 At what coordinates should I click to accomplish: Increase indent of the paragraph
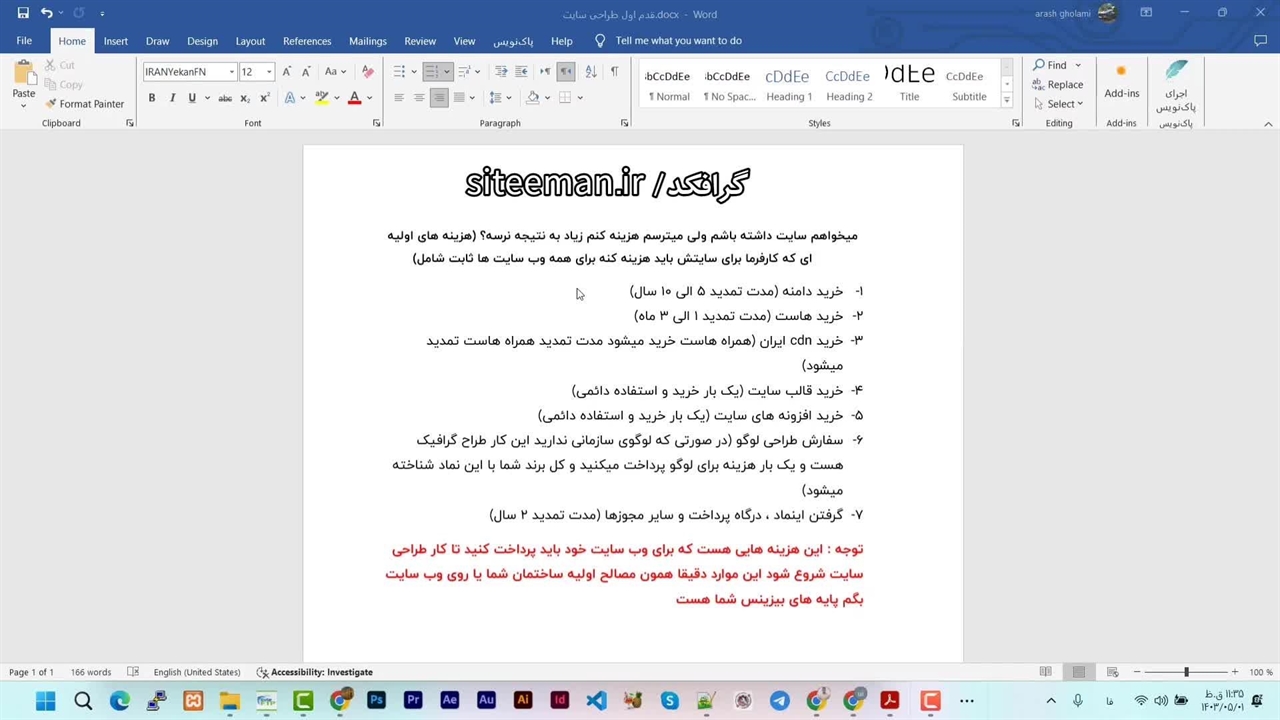click(x=521, y=72)
